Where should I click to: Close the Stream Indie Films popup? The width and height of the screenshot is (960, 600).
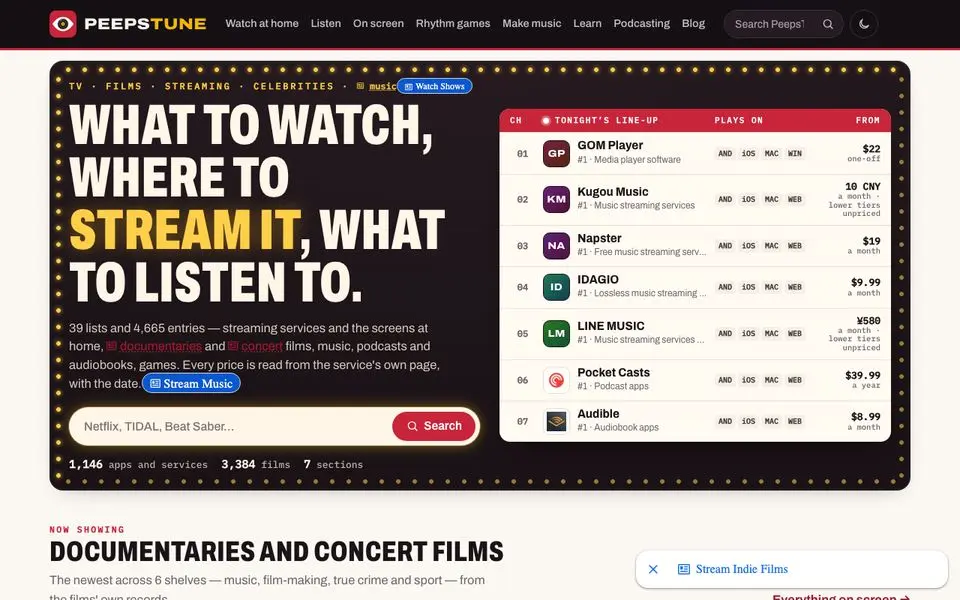coord(653,569)
